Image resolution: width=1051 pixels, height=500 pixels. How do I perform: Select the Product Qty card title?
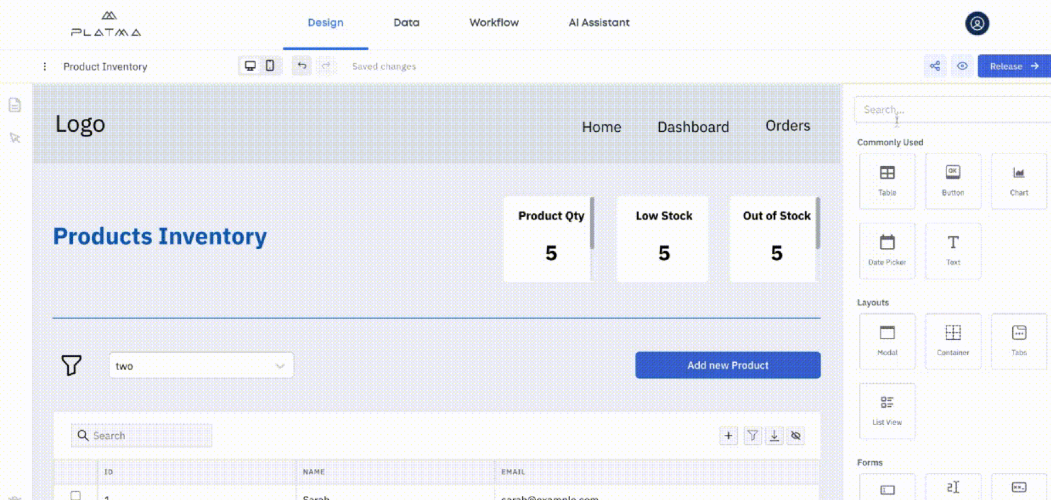(x=551, y=216)
